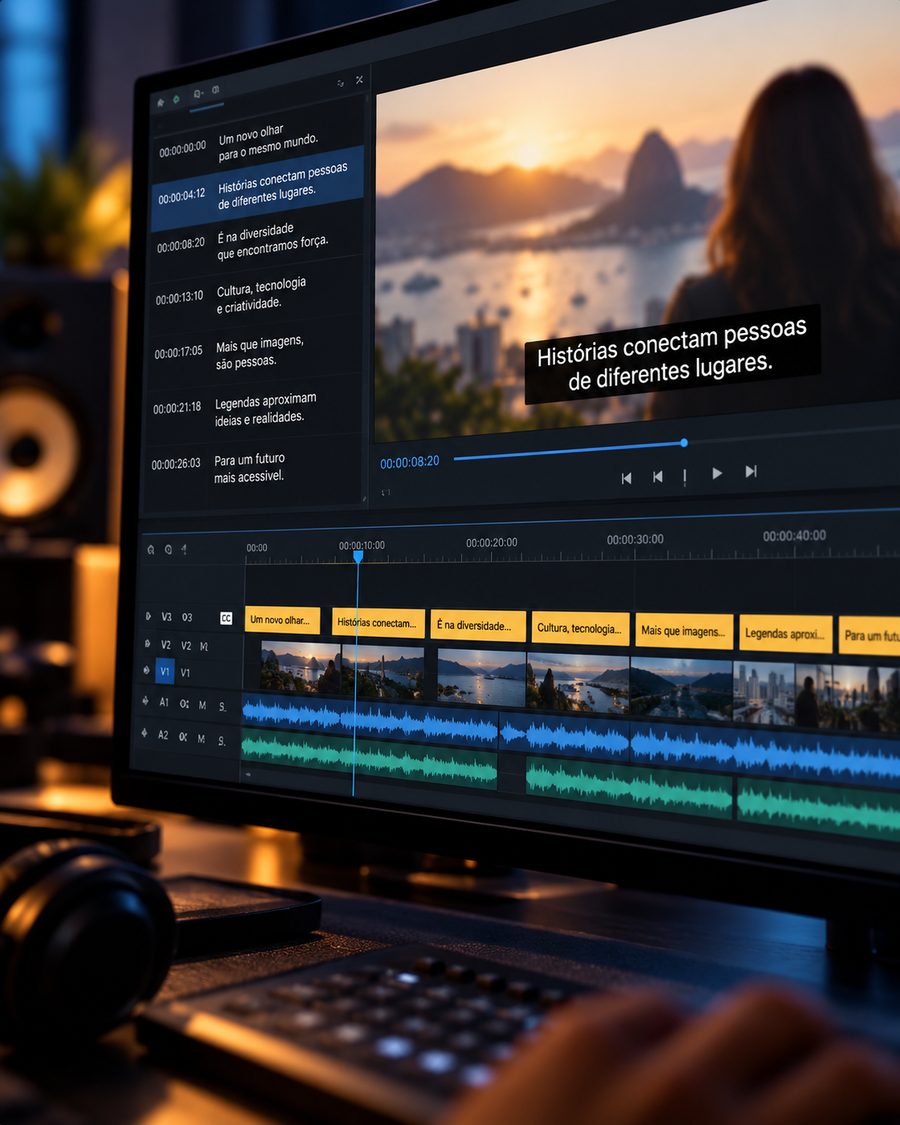Toggle the V3 track arrow icon

pos(148,616)
